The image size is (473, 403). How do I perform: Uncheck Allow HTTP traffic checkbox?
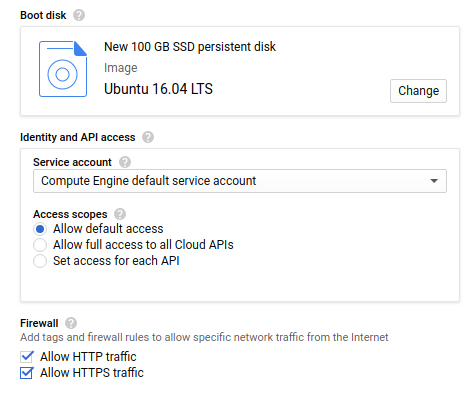pyautogui.click(x=27, y=357)
